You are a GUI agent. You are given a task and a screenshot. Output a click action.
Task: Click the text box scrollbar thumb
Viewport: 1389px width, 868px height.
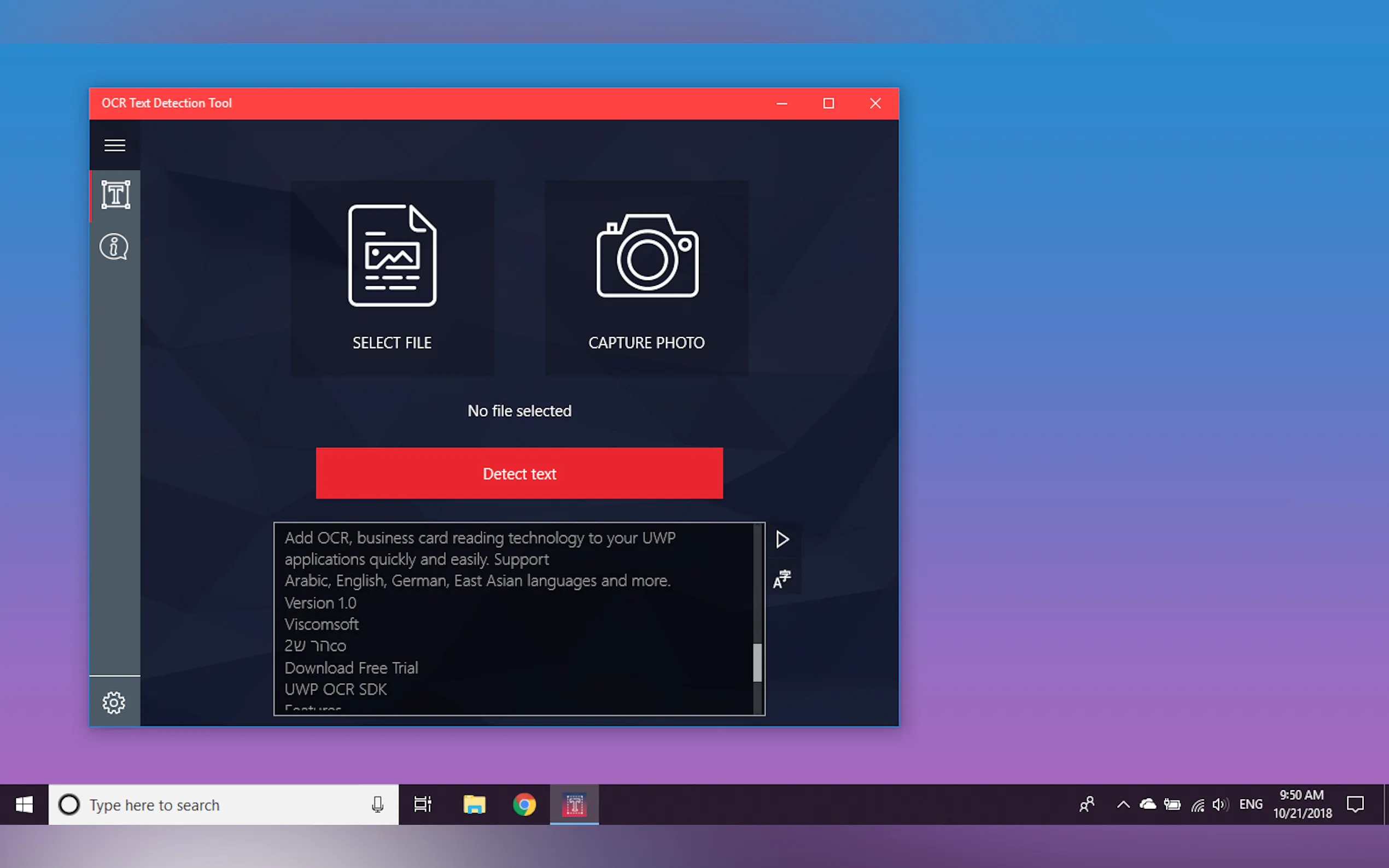pos(757,662)
